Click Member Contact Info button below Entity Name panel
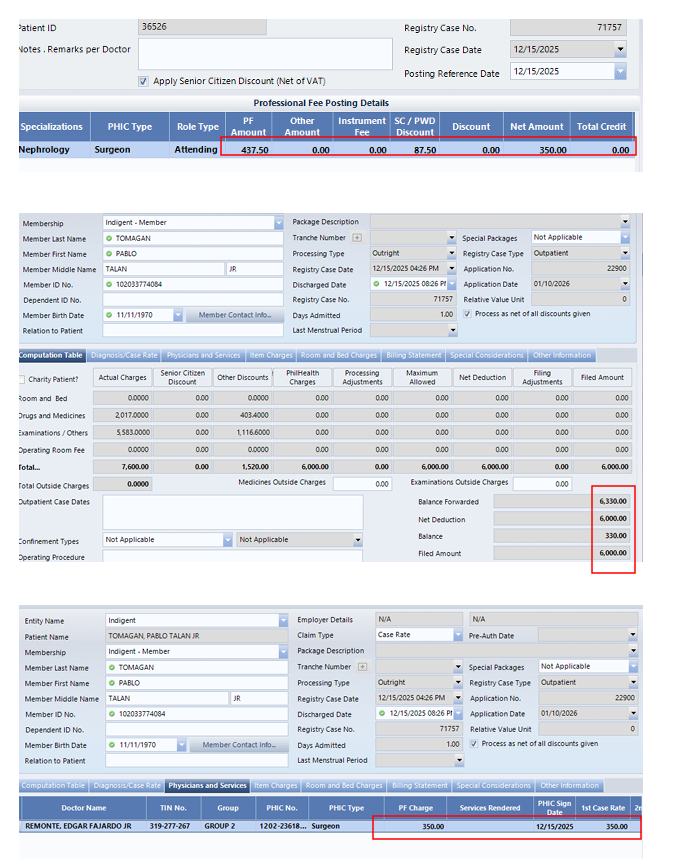Screen dimensions: 691x859 coord(239,745)
